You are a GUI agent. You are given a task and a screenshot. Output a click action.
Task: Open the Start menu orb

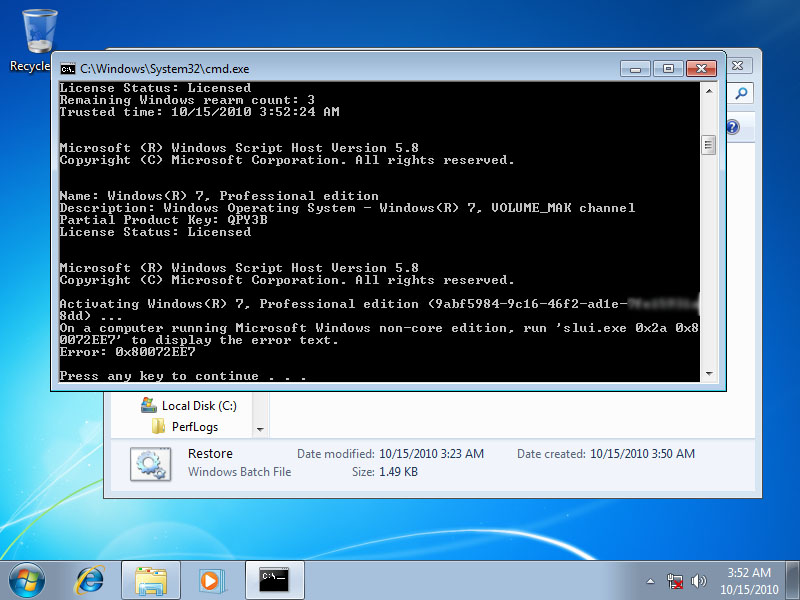[27, 581]
